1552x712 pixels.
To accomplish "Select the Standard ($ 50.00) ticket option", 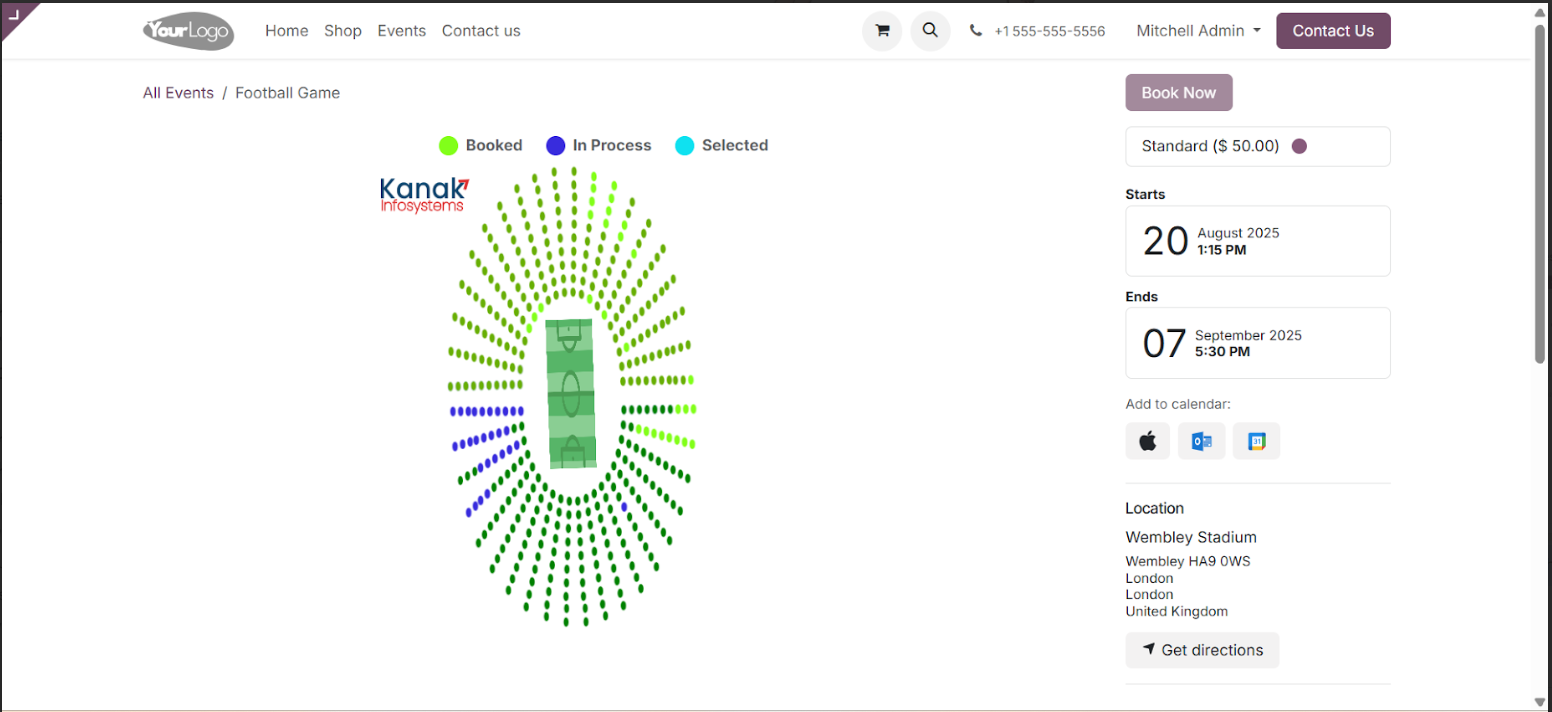I will 1257,146.
